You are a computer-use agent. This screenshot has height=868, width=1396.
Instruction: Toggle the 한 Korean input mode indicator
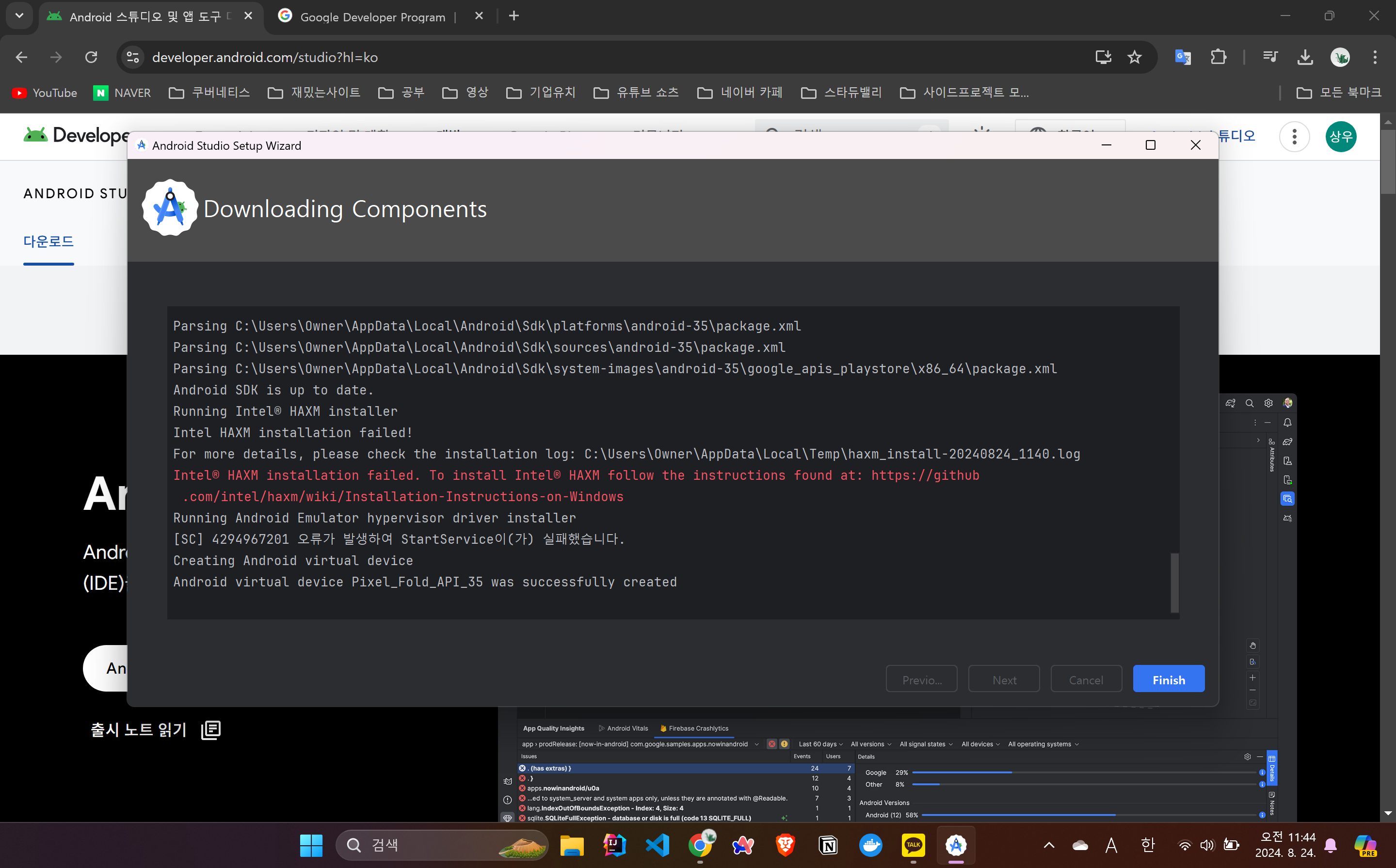(x=1147, y=845)
